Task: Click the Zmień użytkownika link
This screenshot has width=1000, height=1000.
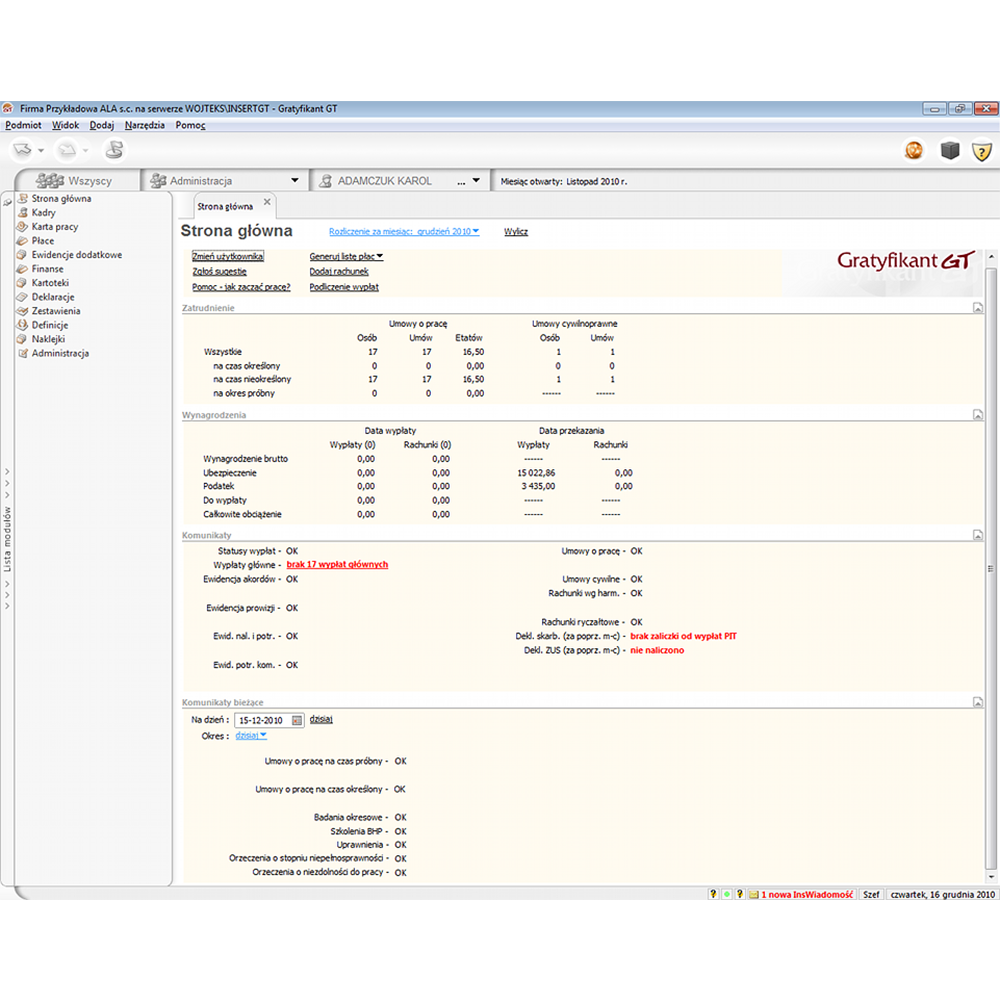Action: [x=227, y=256]
